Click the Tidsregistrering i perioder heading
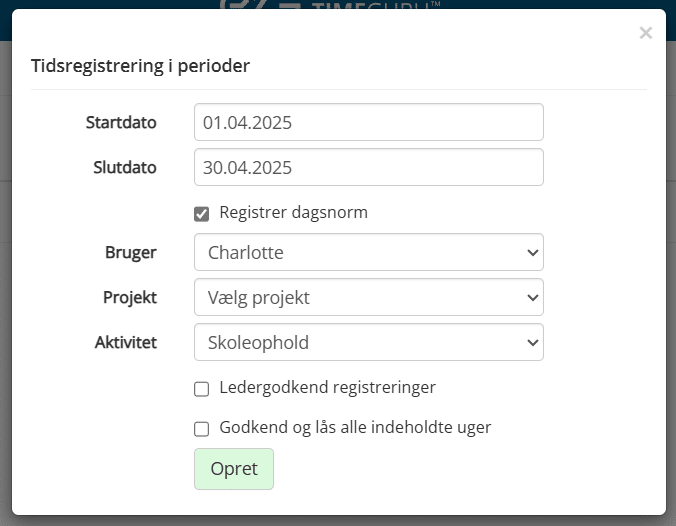Viewport: 676px width, 526px height. (x=141, y=66)
